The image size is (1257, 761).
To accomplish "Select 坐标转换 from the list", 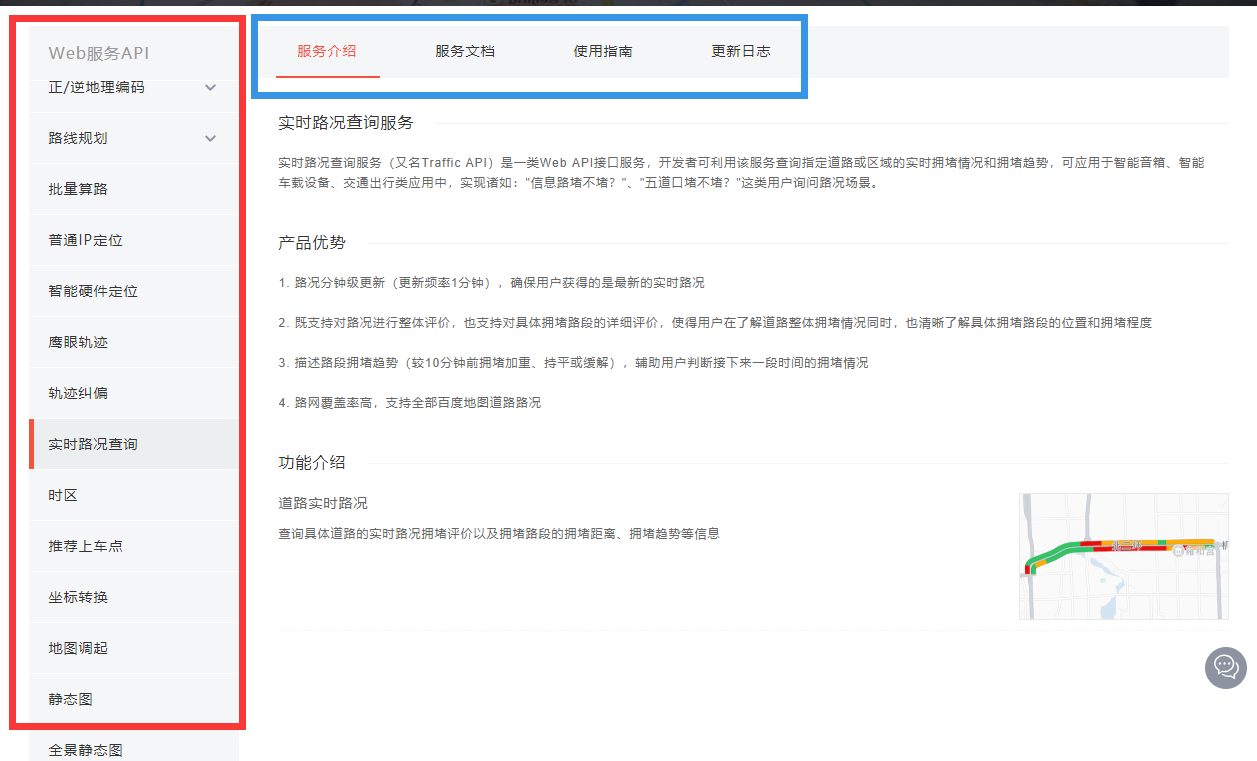I will [x=77, y=596].
